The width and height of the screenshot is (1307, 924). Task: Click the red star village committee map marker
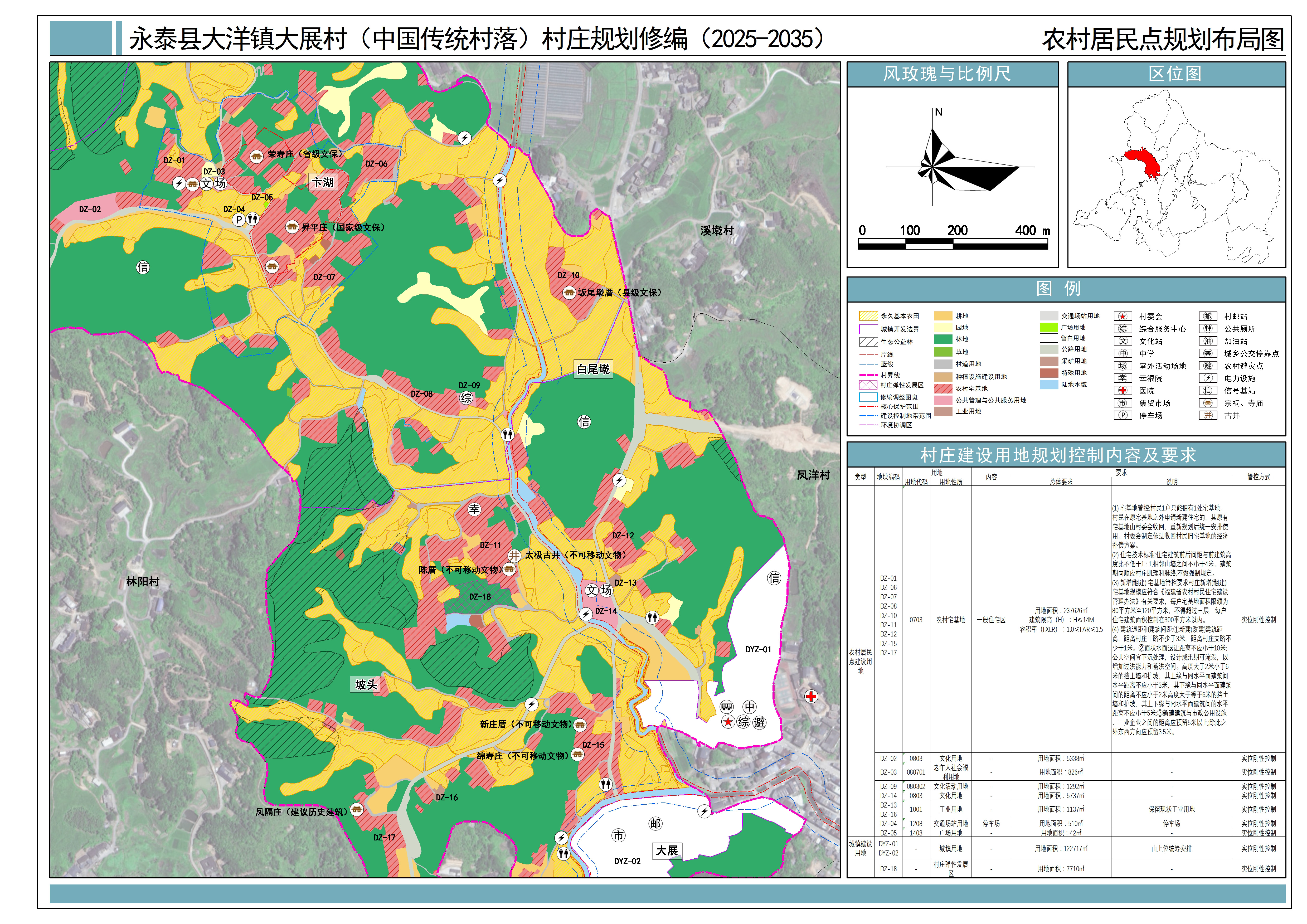point(727,722)
